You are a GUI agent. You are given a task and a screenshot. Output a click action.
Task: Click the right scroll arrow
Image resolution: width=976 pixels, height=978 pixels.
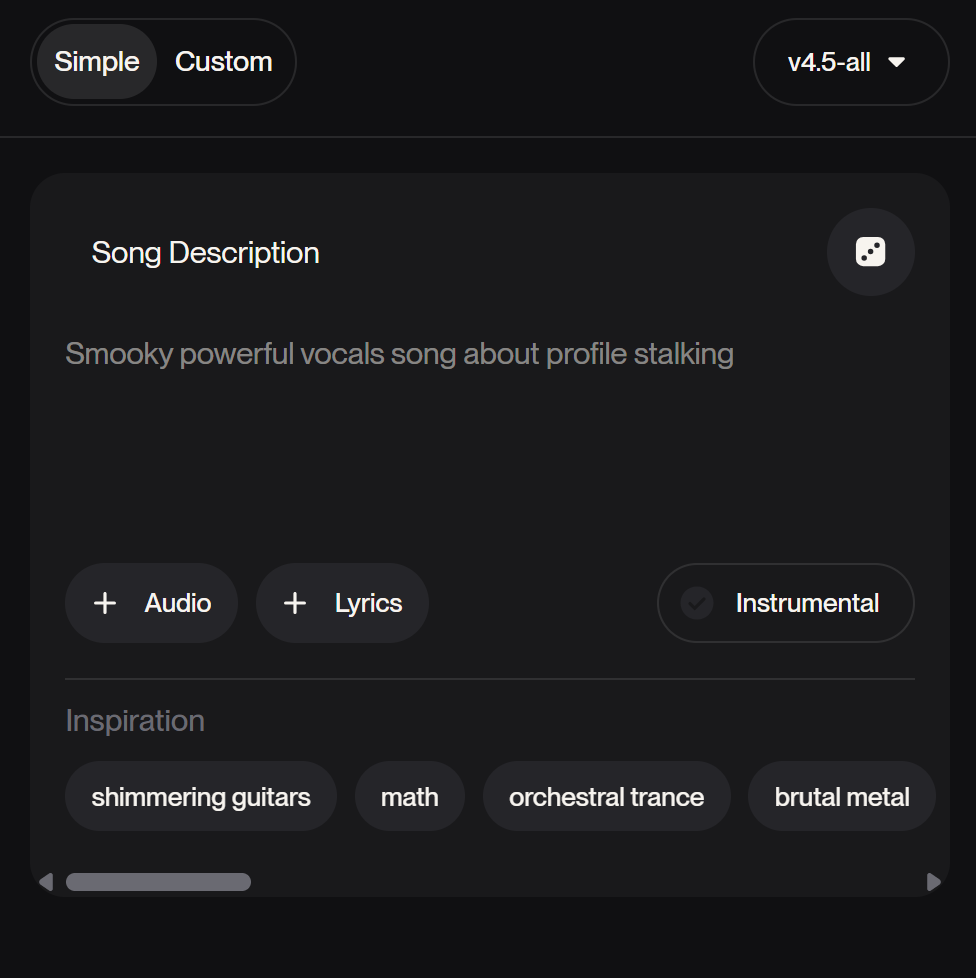point(934,882)
